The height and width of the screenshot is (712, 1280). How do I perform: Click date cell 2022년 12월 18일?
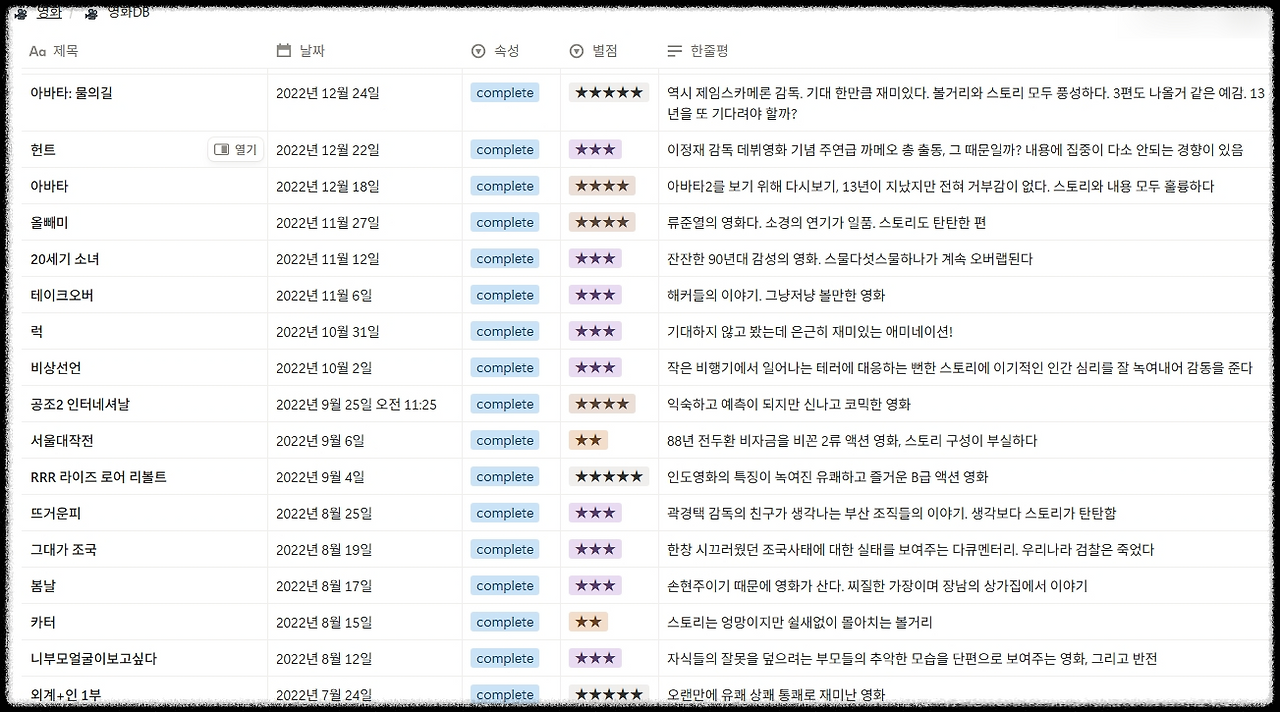pyautogui.click(x=328, y=186)
